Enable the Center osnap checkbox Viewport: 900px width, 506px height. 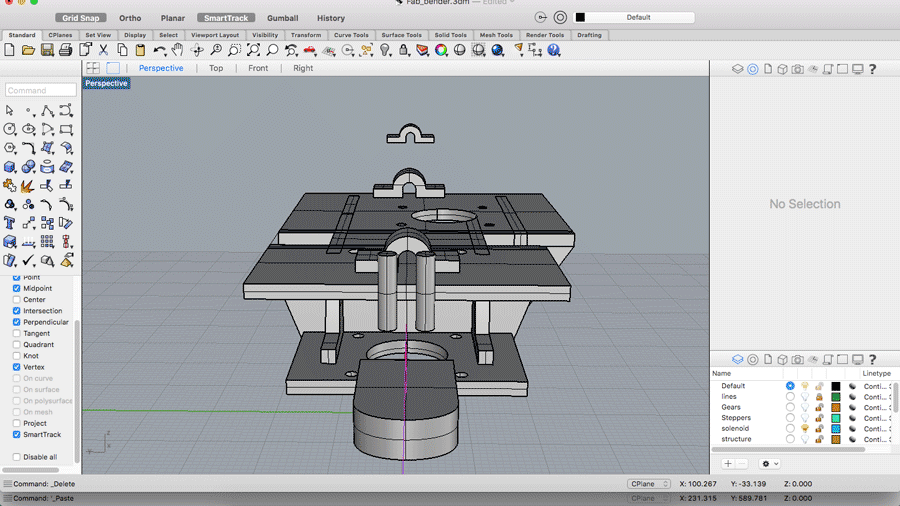point(17,299)
